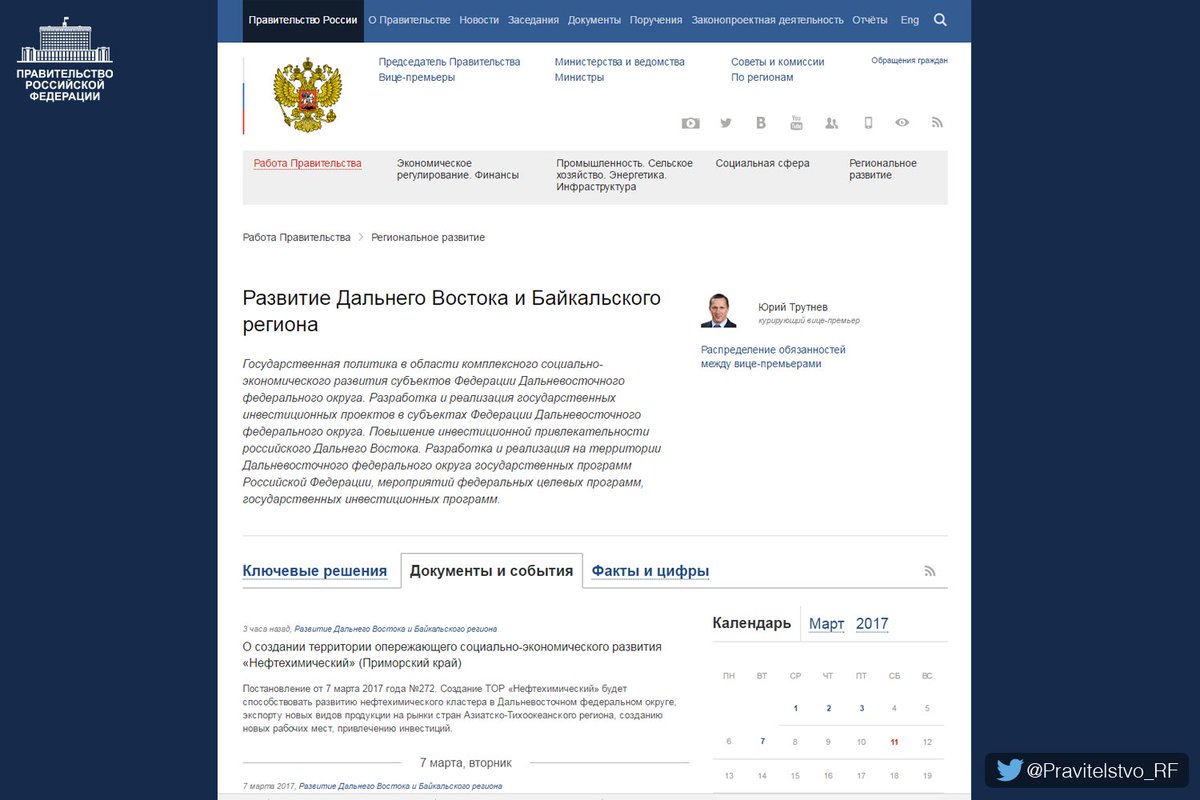Select 'Социальная сфера' section
This screenshot has width=1200, height=800.
click(x=762, y=163)
